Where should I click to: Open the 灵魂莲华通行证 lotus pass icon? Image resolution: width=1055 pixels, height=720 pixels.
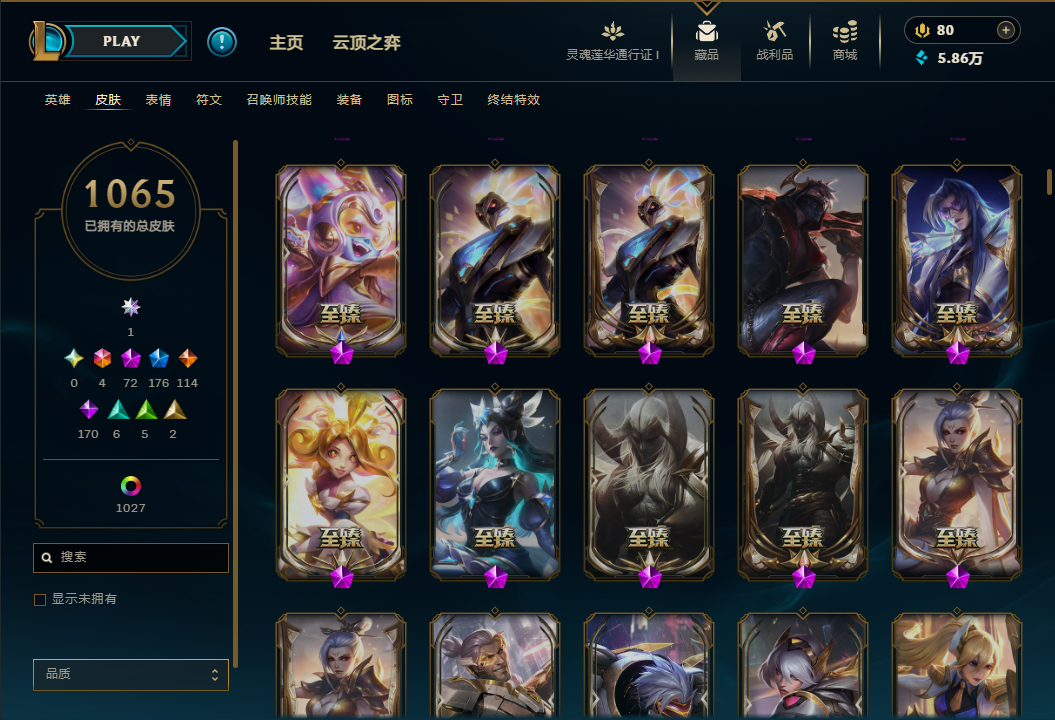[x=612, y=31]
